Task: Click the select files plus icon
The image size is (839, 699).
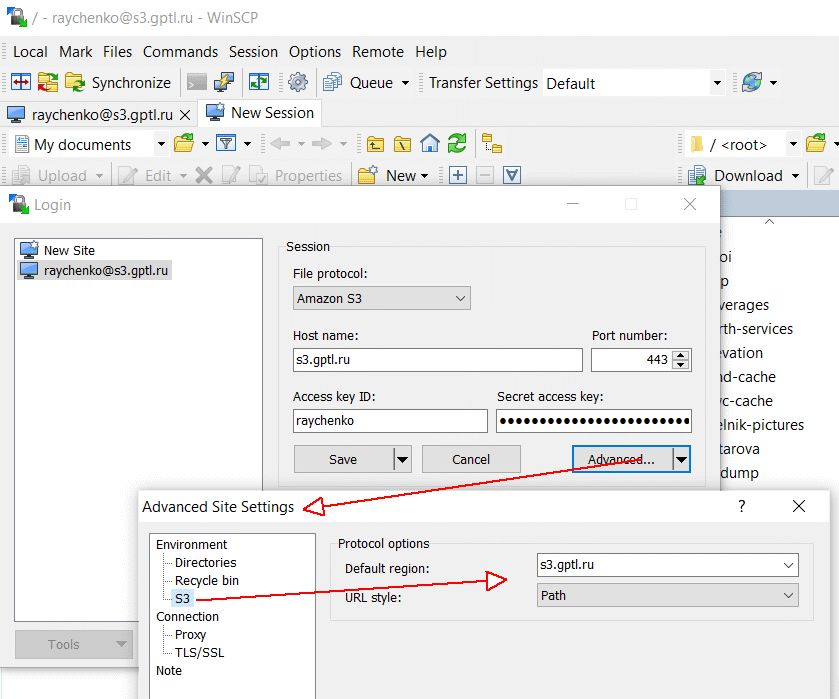Action: coord(457,175)
